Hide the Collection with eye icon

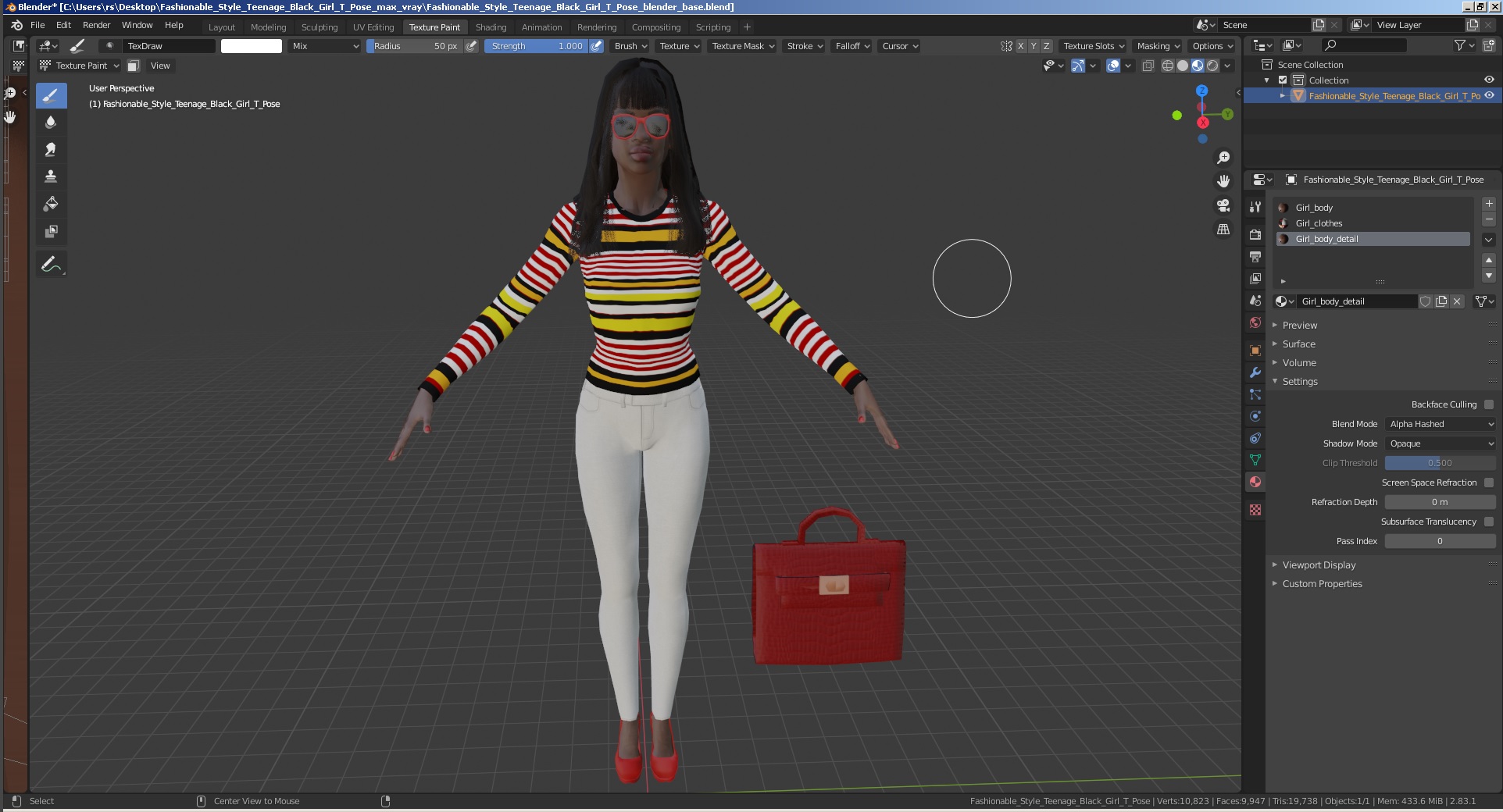[1489, 80]
